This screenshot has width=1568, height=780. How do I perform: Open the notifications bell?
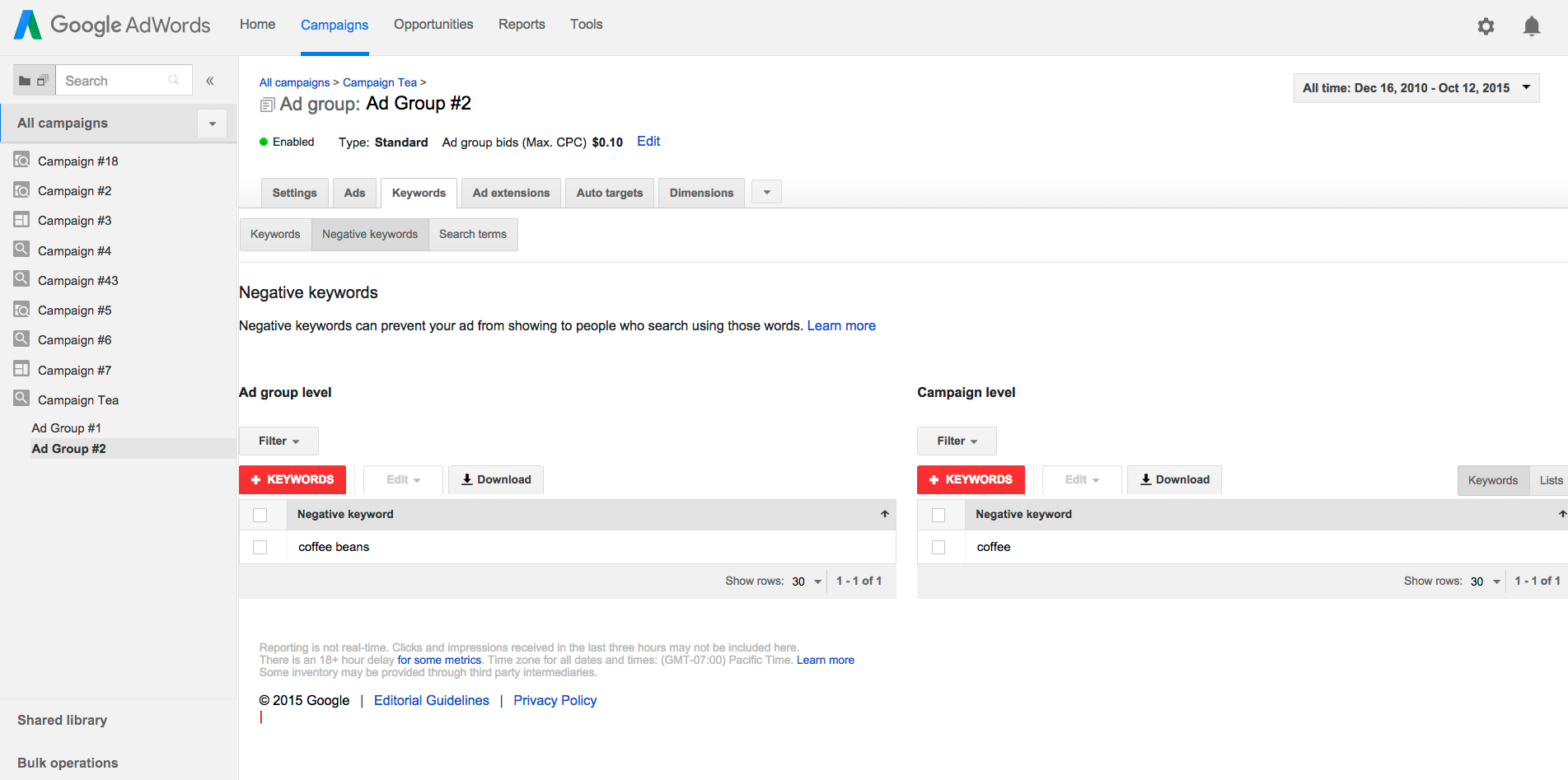point(1531,26)
